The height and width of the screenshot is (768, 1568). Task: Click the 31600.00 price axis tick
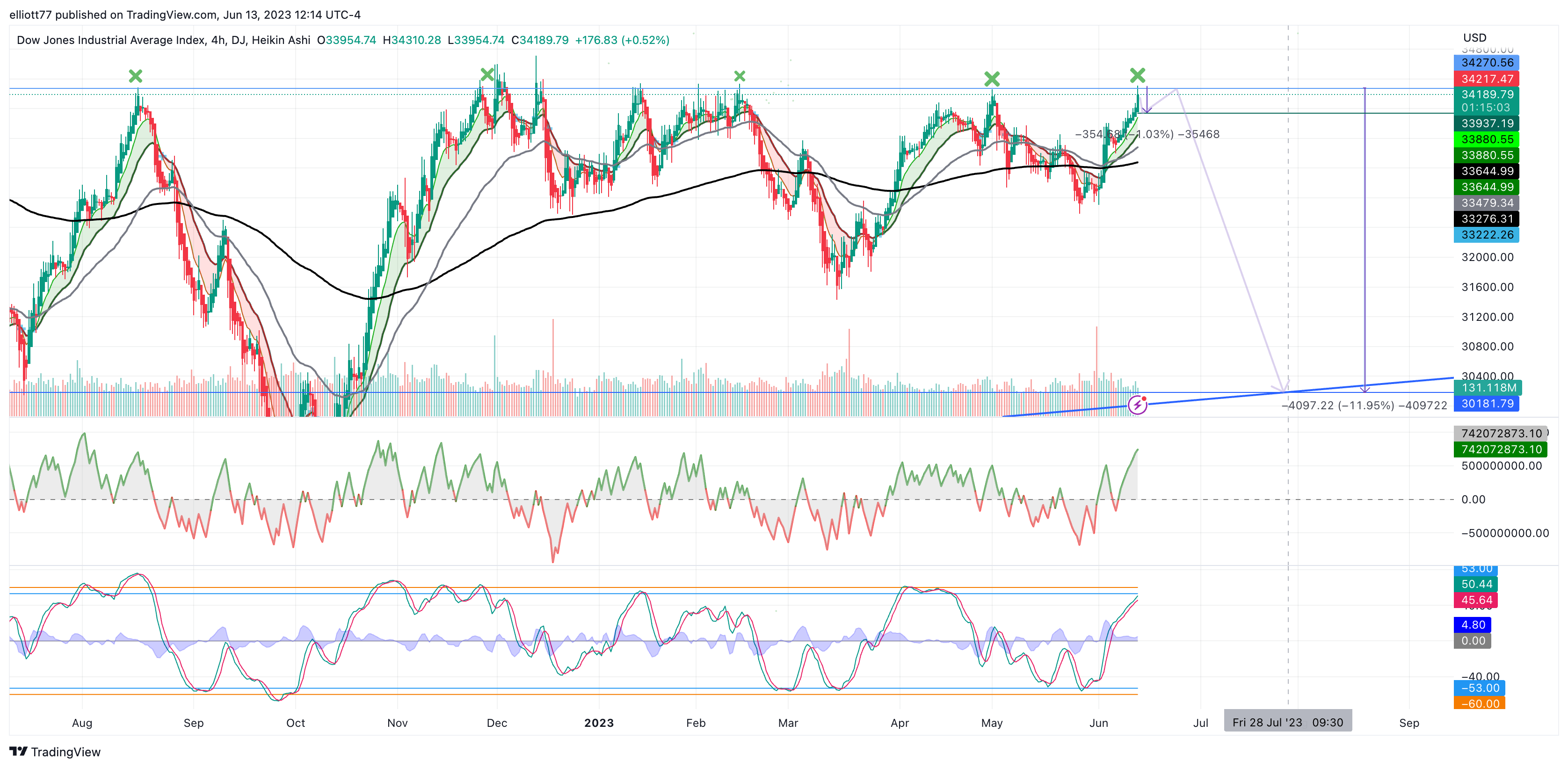coord(1487,287)
